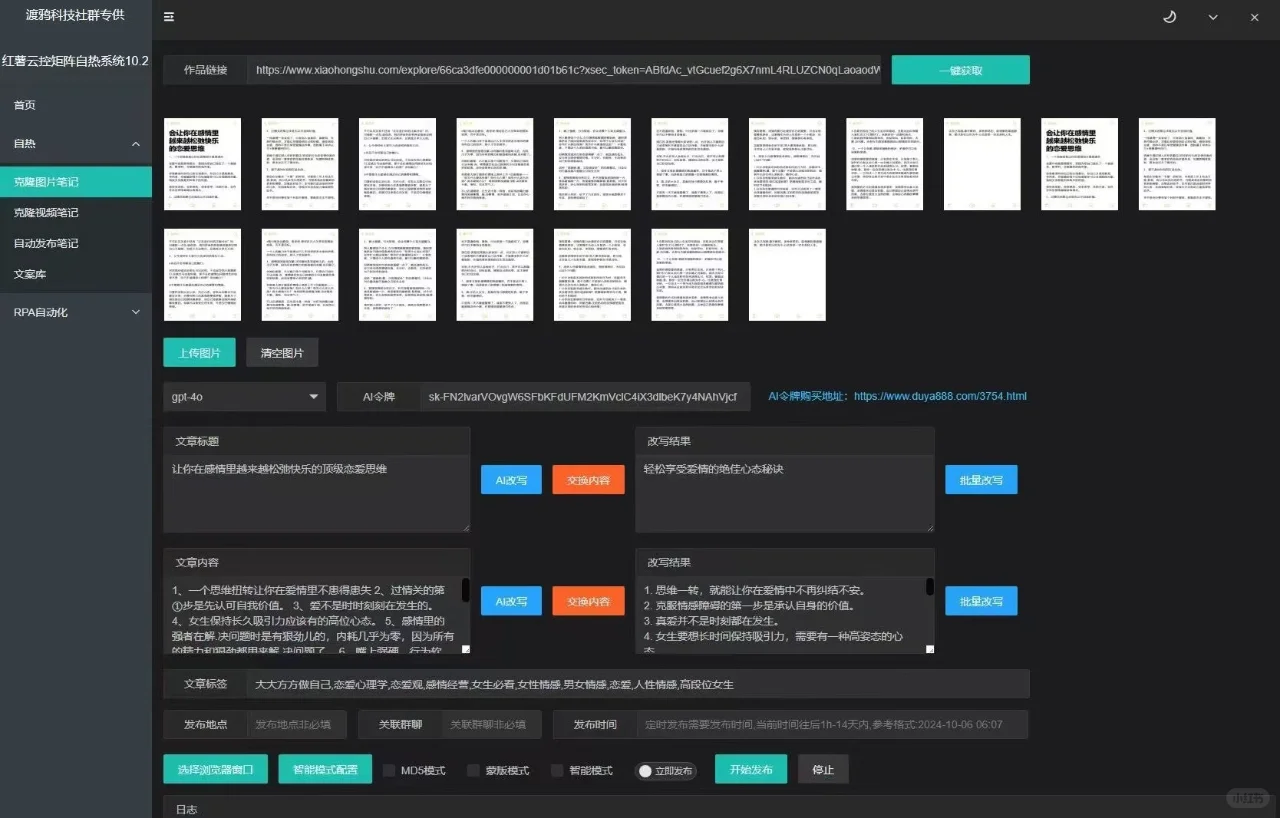The height and width of the screenshot is (818, 1280).
Task: Go to the 首页 page
Action: [x=25, y=105]
